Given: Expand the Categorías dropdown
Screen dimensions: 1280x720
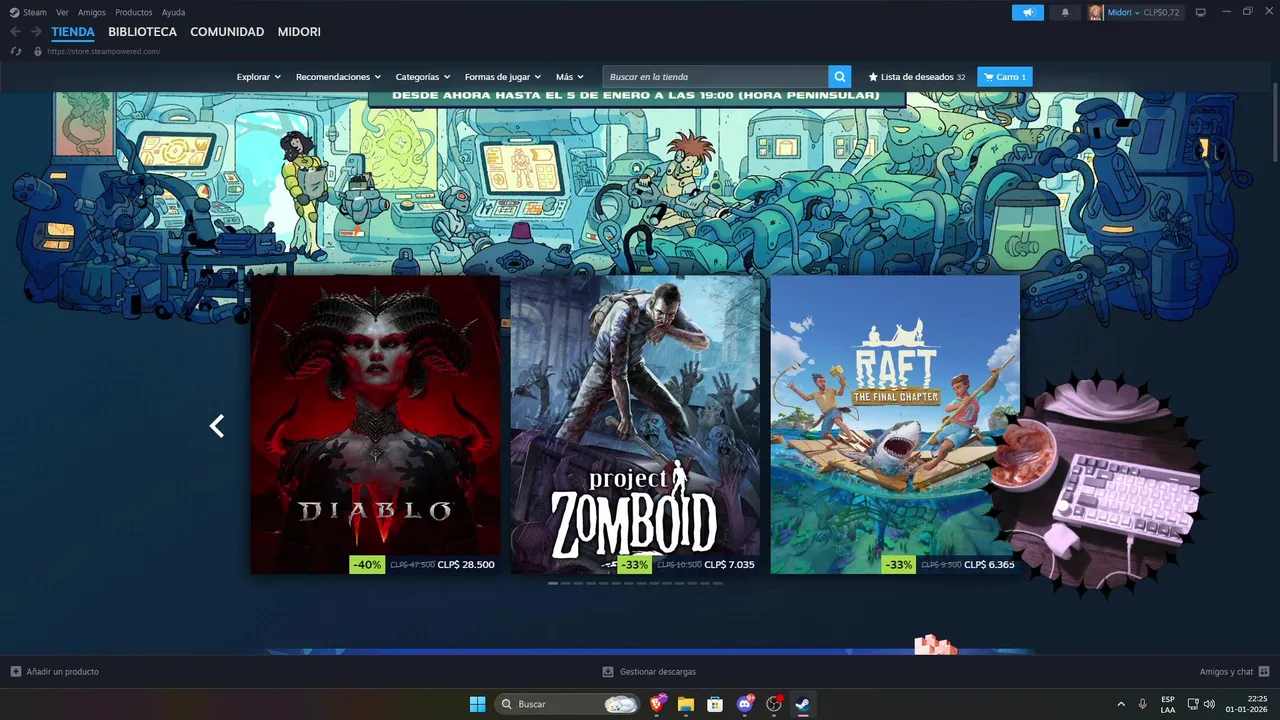Looking at the screenshot, I should (423, 77).
